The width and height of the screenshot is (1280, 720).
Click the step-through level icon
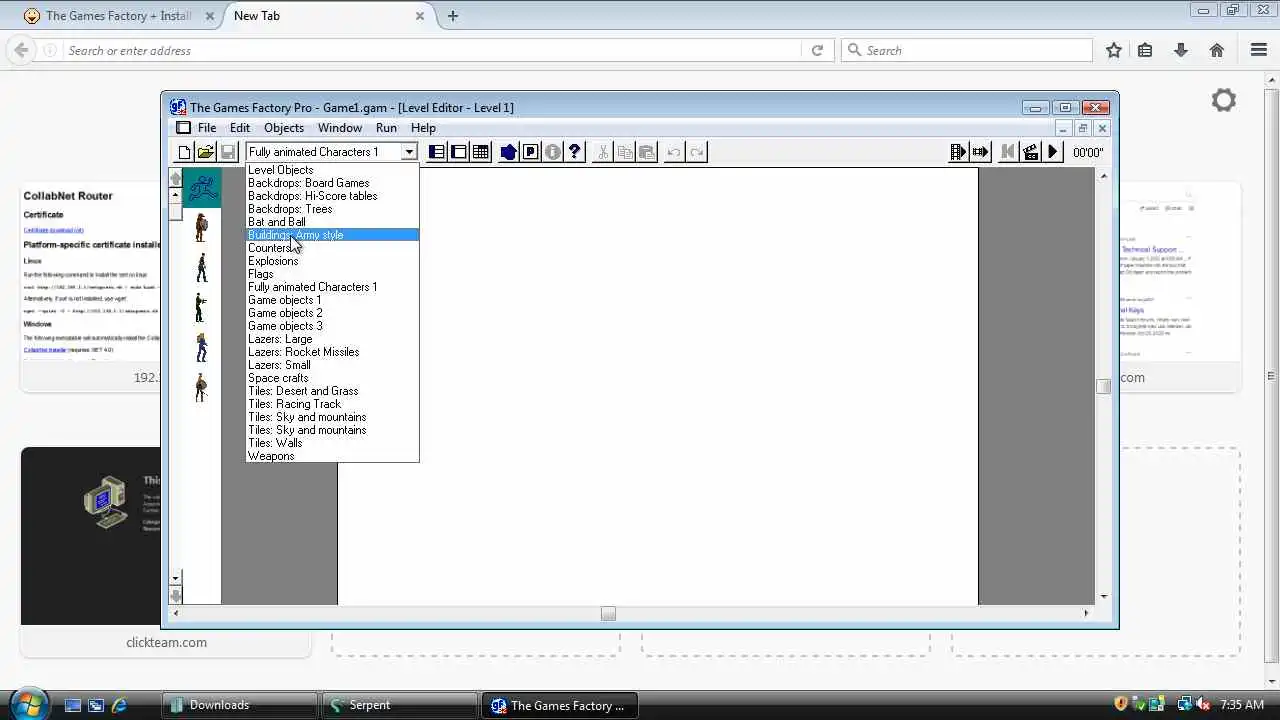tap(981, 152)
